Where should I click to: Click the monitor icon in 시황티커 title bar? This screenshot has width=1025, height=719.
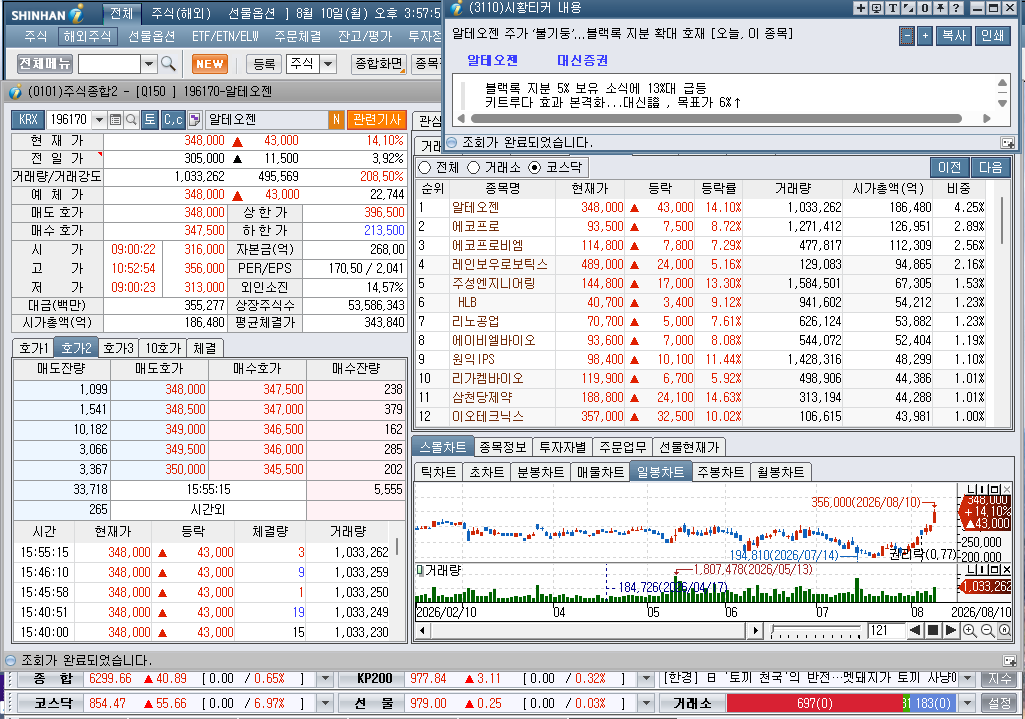point(877,8)
